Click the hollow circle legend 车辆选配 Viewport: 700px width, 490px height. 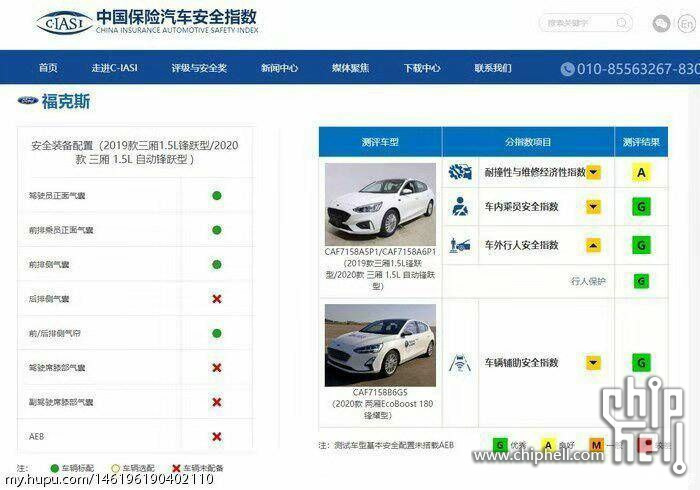116,468
